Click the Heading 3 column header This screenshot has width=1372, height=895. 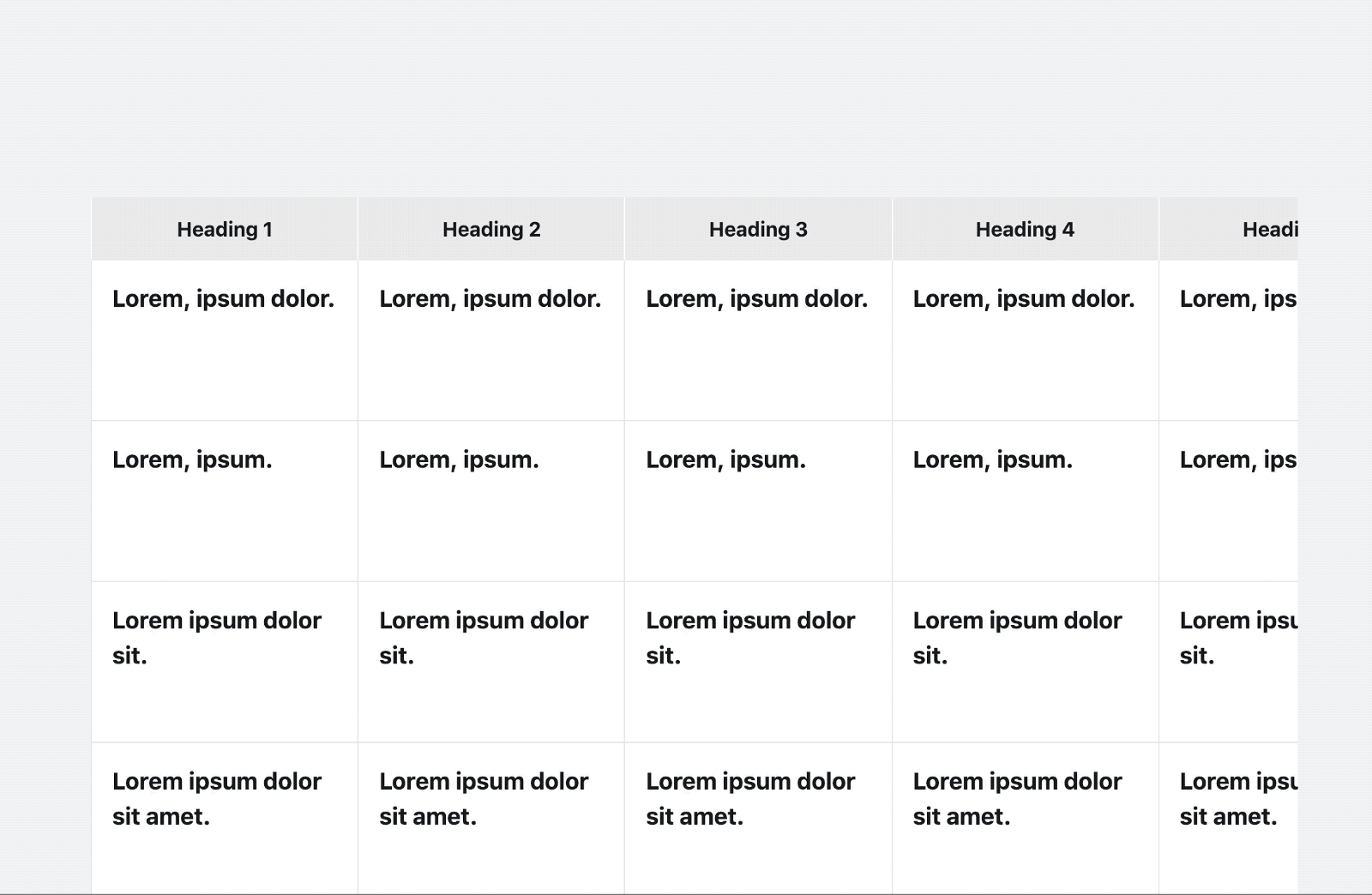pyautogui.click(x=758, y=229)
